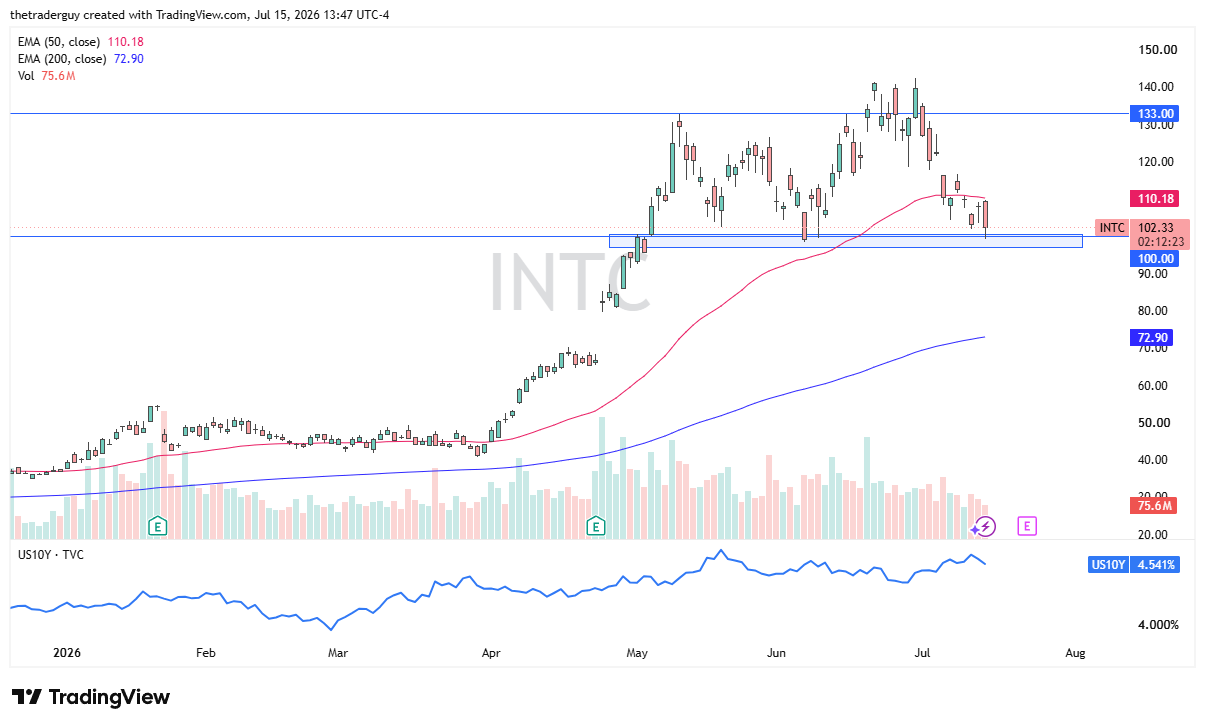
Task: Click the Jul label on the time axis
Action: click(923, 653)
